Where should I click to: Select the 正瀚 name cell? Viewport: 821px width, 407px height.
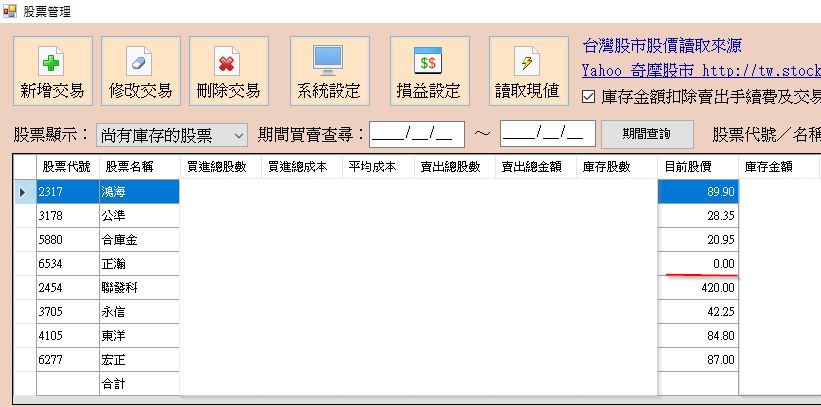(139, 264)
